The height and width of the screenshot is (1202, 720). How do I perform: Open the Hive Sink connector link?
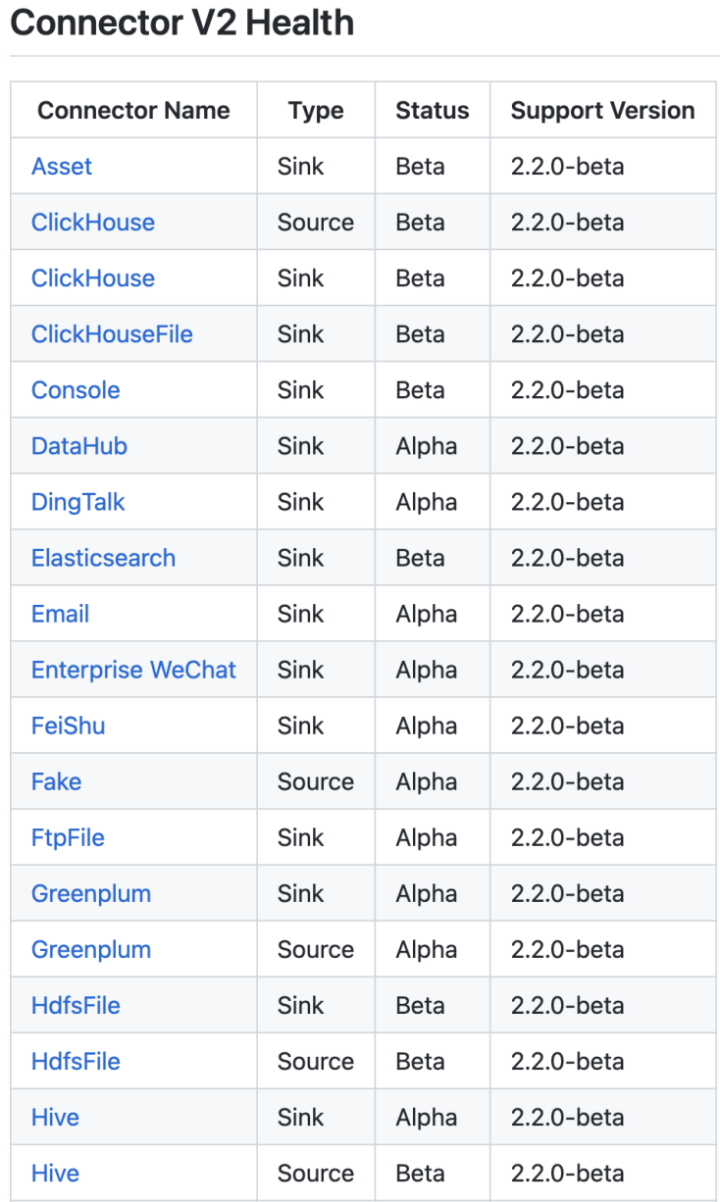point(55,1118)
